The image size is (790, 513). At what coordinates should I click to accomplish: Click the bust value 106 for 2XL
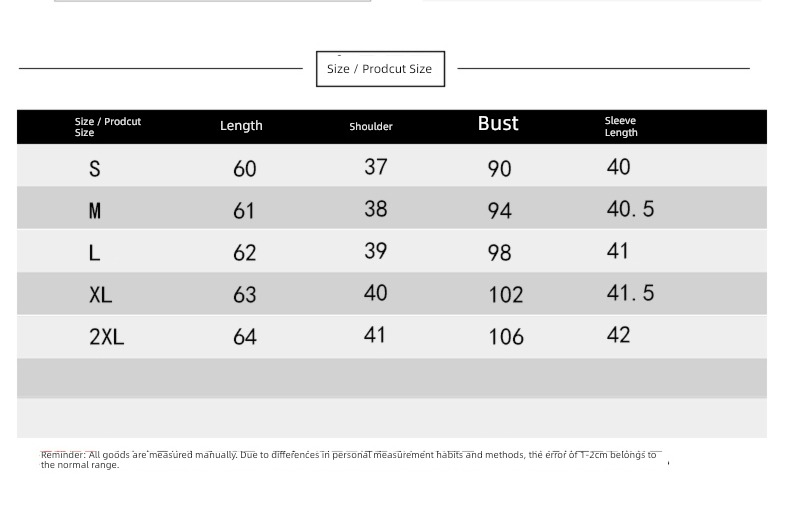point(506,337)
